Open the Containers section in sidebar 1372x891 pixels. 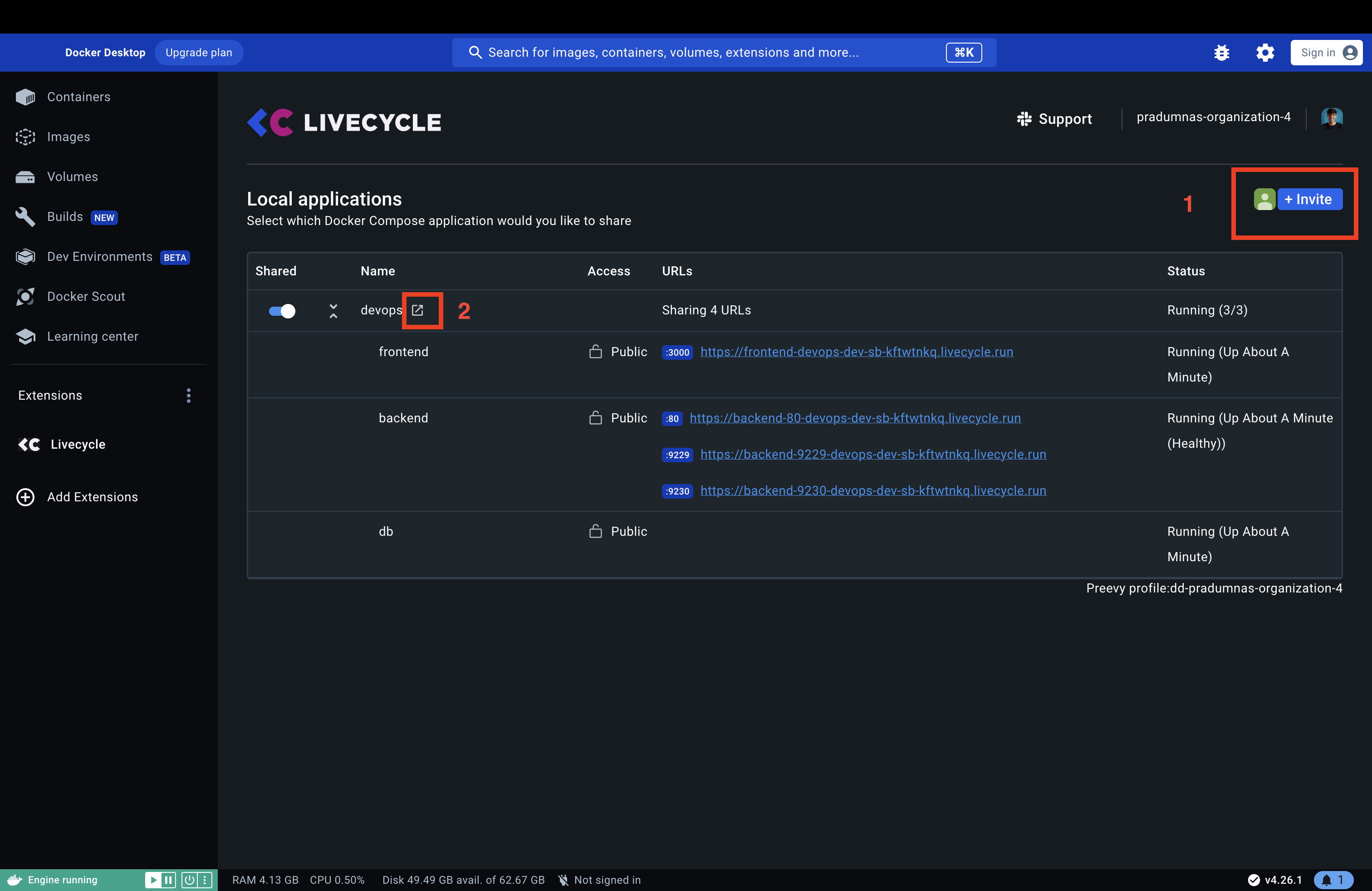click(x=78, y=96)
